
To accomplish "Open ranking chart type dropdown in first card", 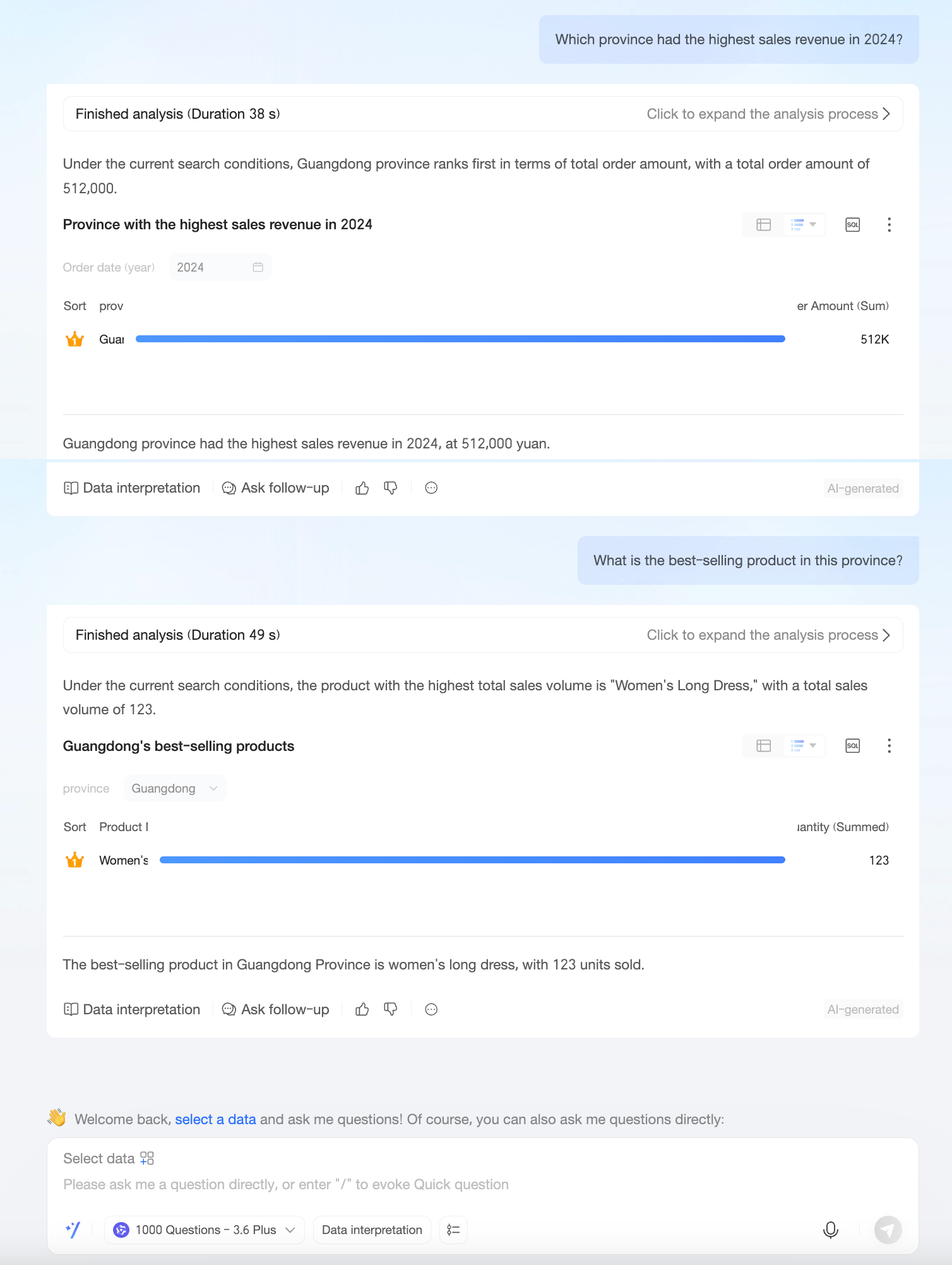I will click(x=804, y=225).
